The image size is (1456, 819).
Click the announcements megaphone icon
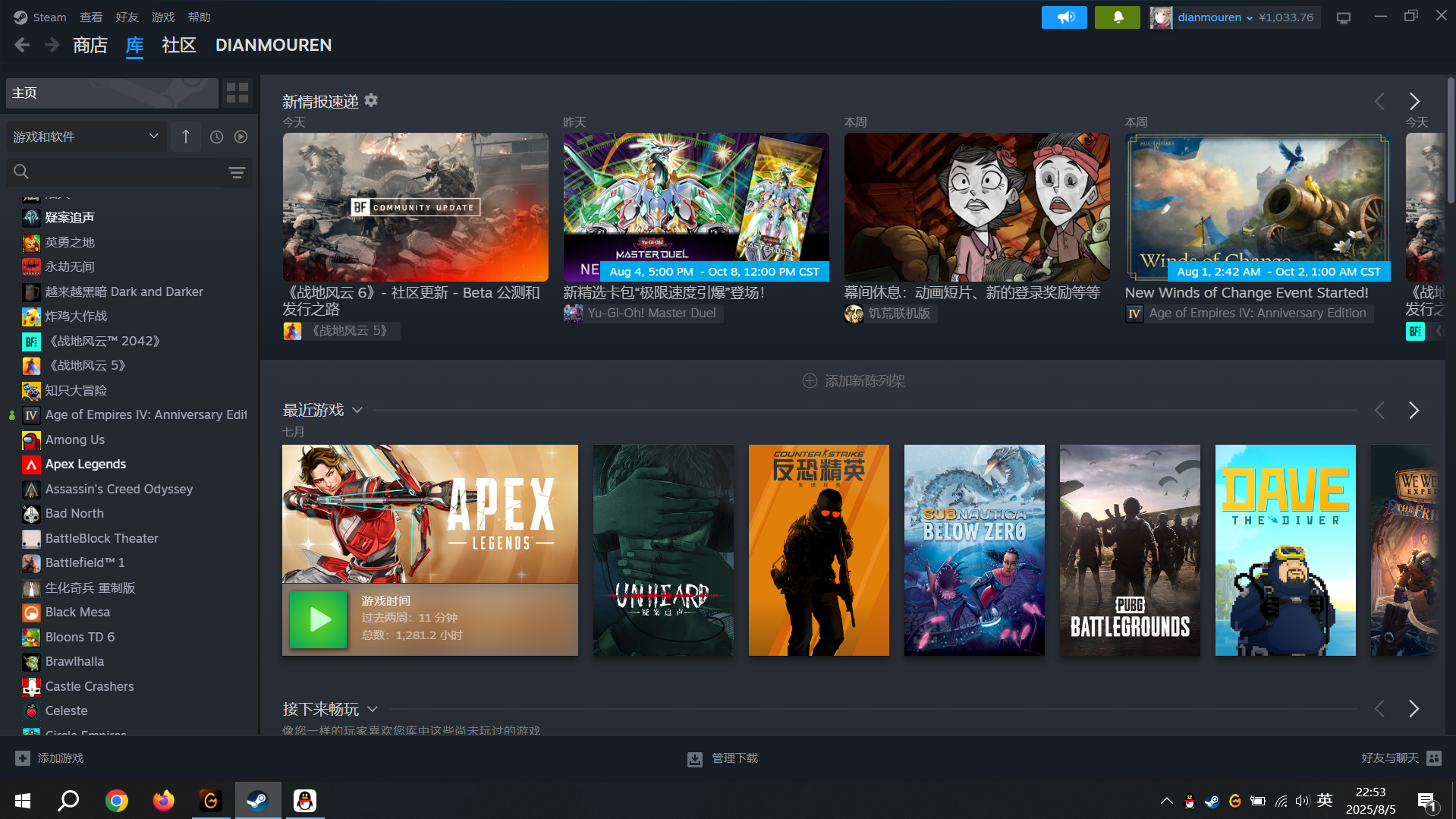(x=1064, y=17)
